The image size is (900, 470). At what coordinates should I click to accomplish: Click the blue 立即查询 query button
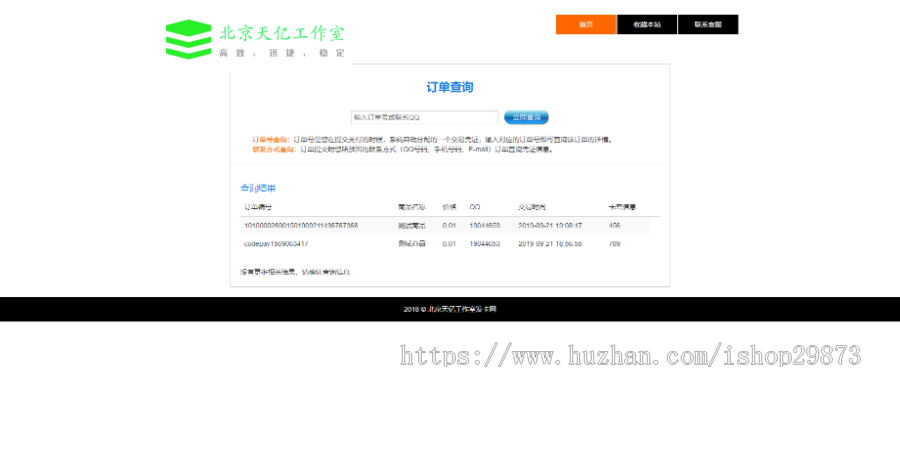pos(526,117)
